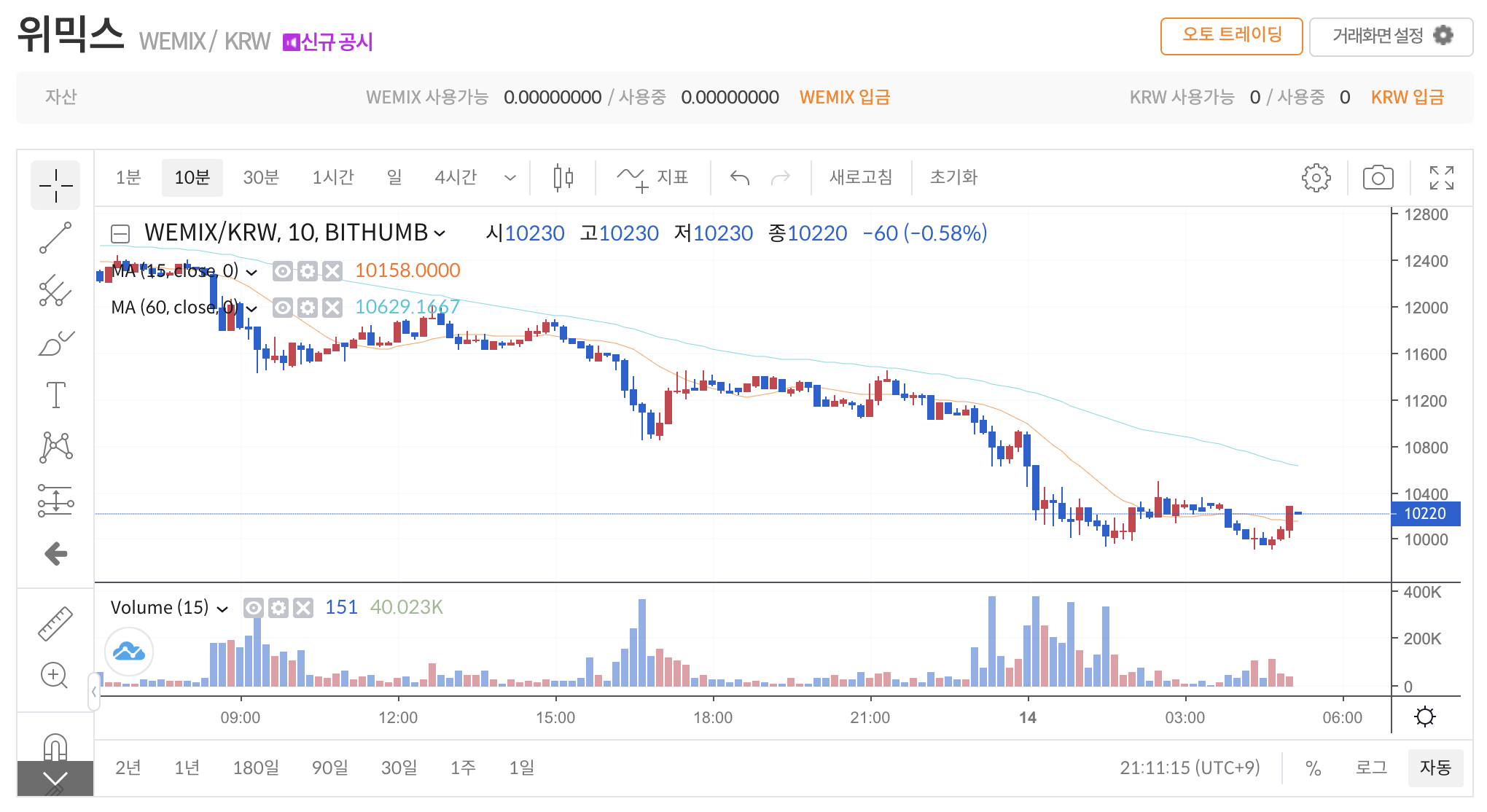Screen dimensions: 1487x812
Task: Toggle visibility of MA 60 indicator
Action: [283, 308]
